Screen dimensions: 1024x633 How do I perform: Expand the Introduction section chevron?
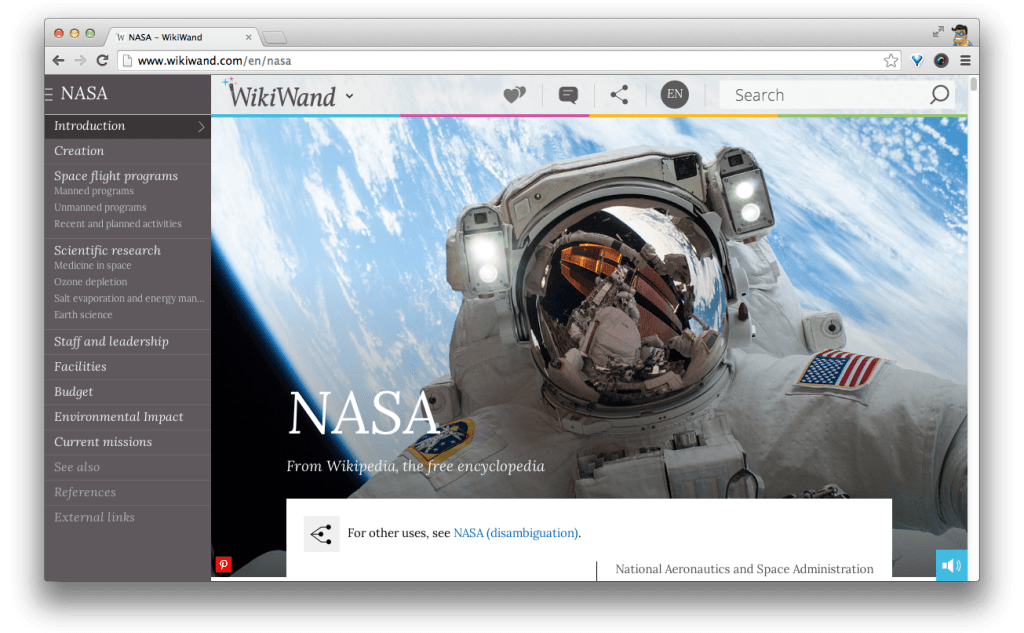pyautogui.click(x=200, y=126)
